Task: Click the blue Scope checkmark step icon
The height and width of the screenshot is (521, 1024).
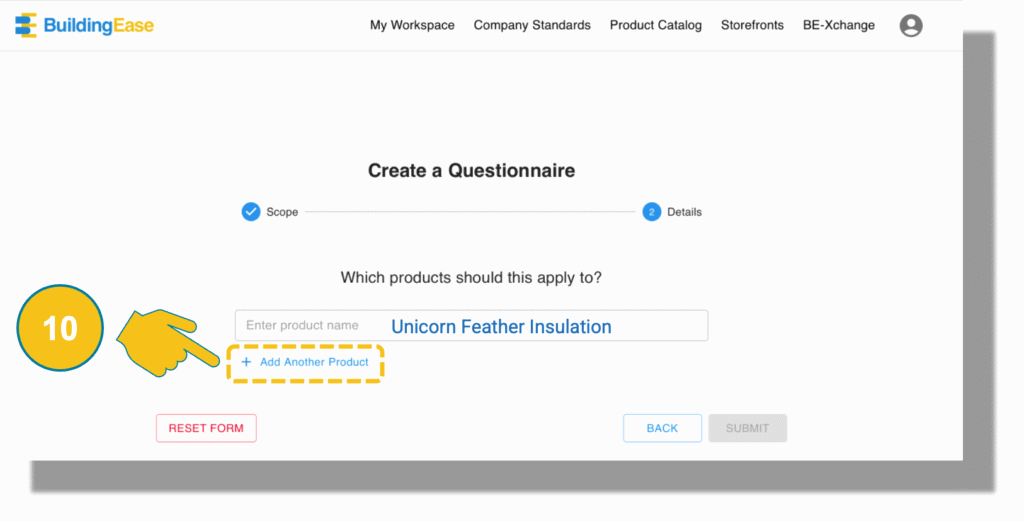Action: tap(251, 212)
